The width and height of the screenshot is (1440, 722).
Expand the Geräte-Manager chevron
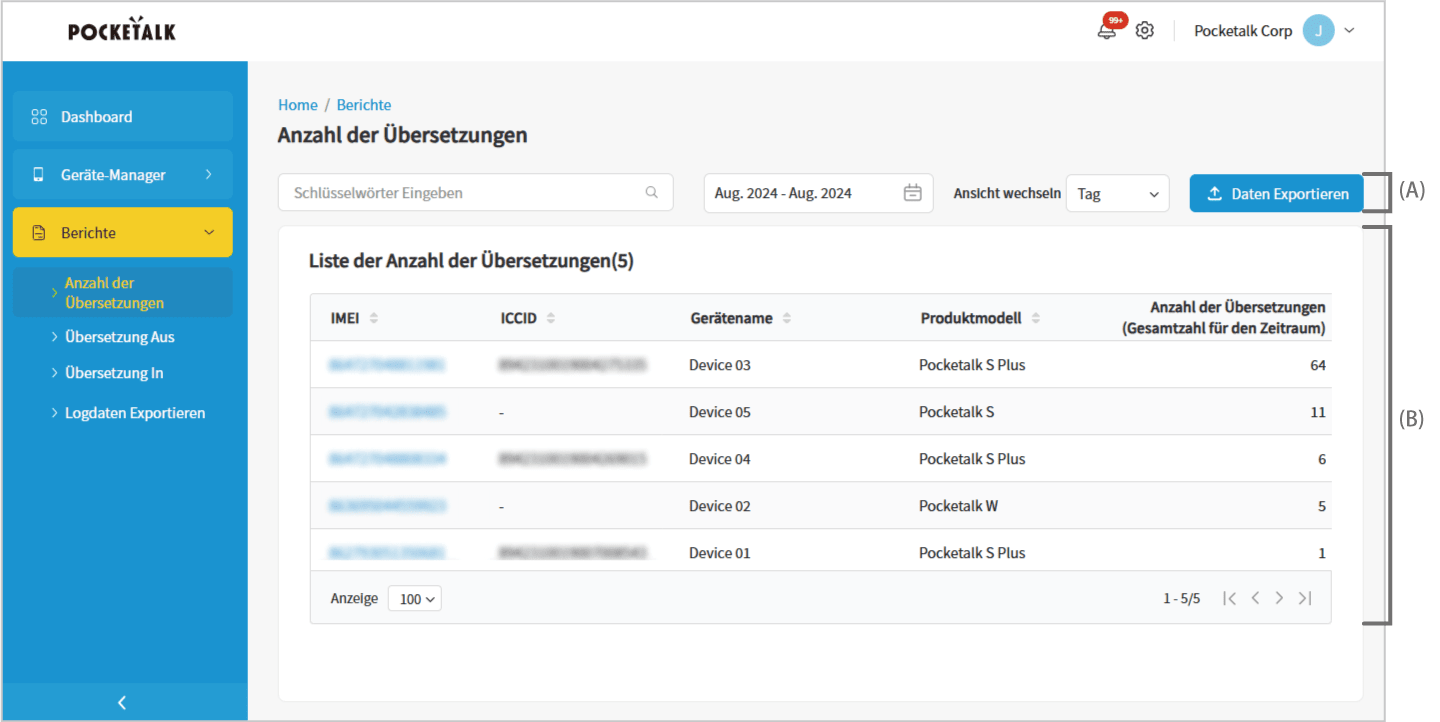click(209, 174)
